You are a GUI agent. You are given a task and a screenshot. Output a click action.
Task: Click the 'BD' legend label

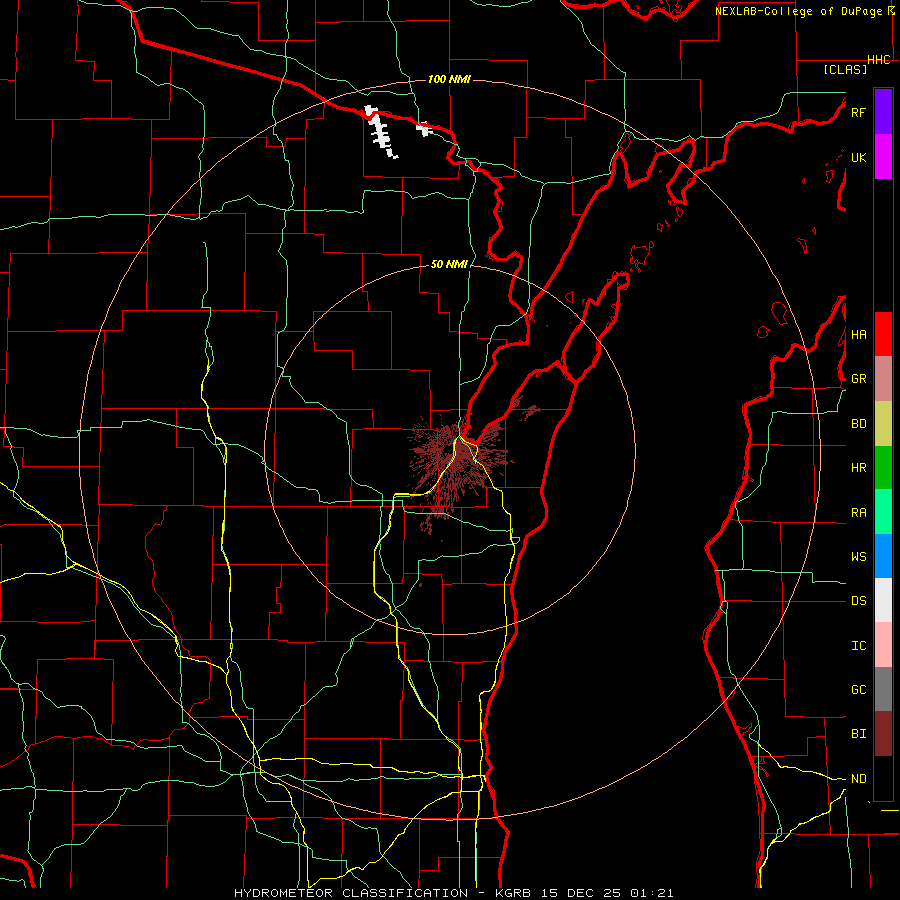tap(859, 424)
